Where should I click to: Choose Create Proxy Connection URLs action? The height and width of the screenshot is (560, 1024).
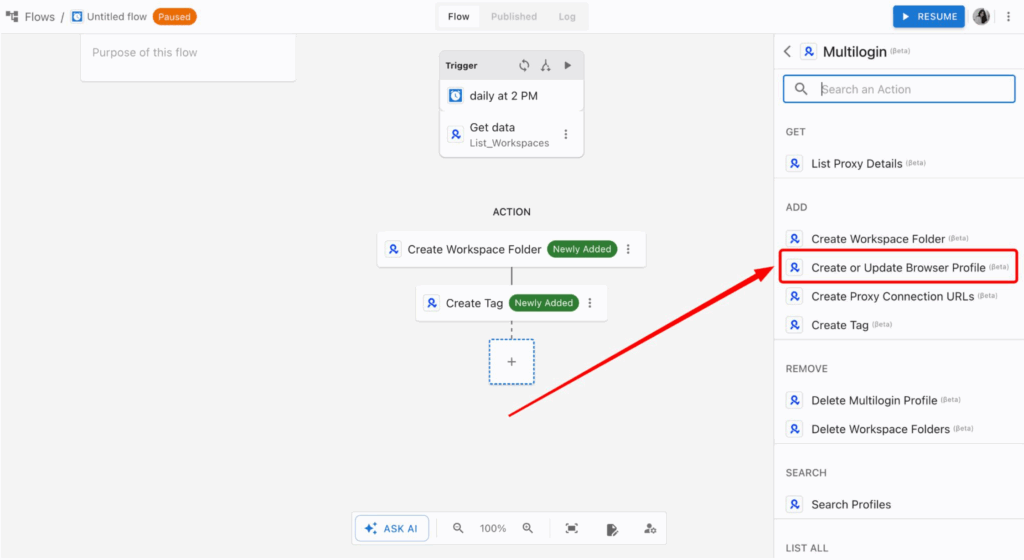(899, 296)
